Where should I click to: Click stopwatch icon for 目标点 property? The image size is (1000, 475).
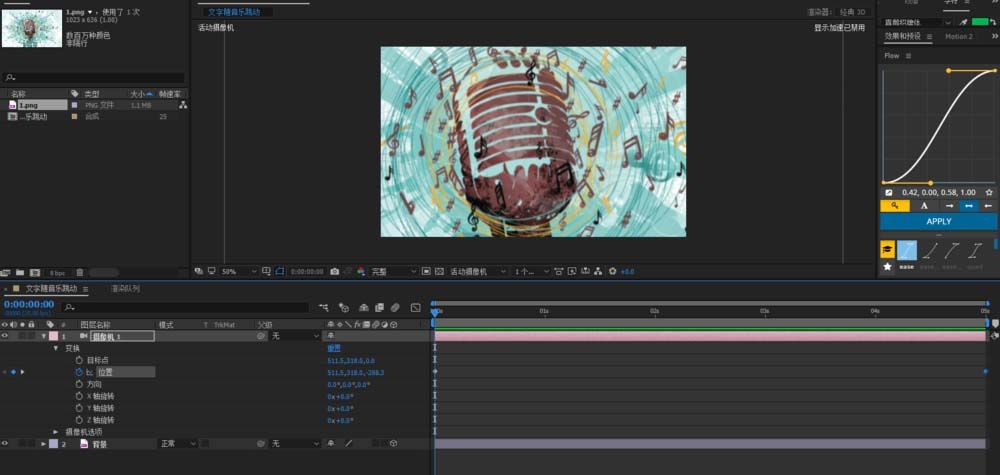click(x=79, y=360)
